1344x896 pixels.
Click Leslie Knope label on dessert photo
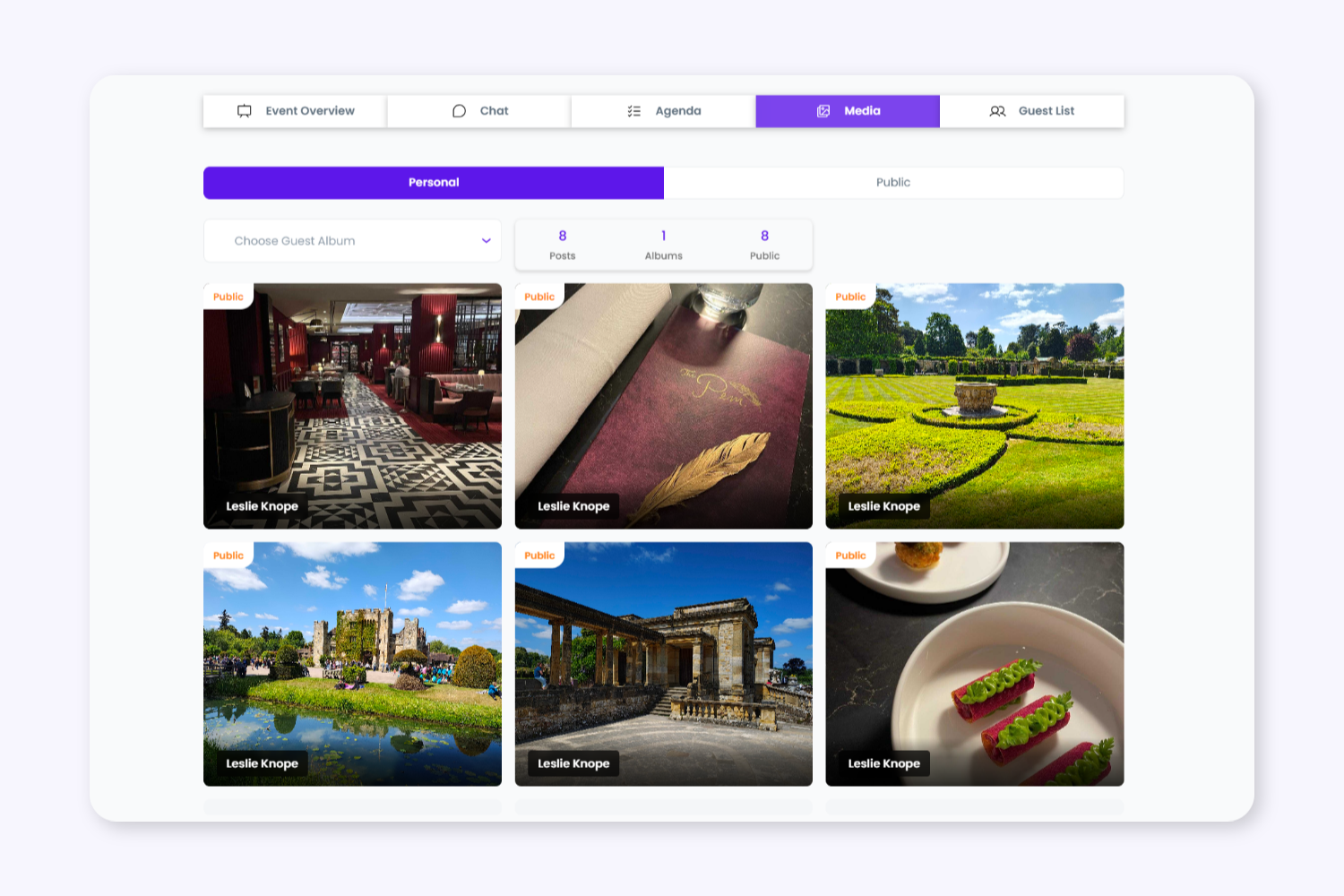(x=884, y=763)
